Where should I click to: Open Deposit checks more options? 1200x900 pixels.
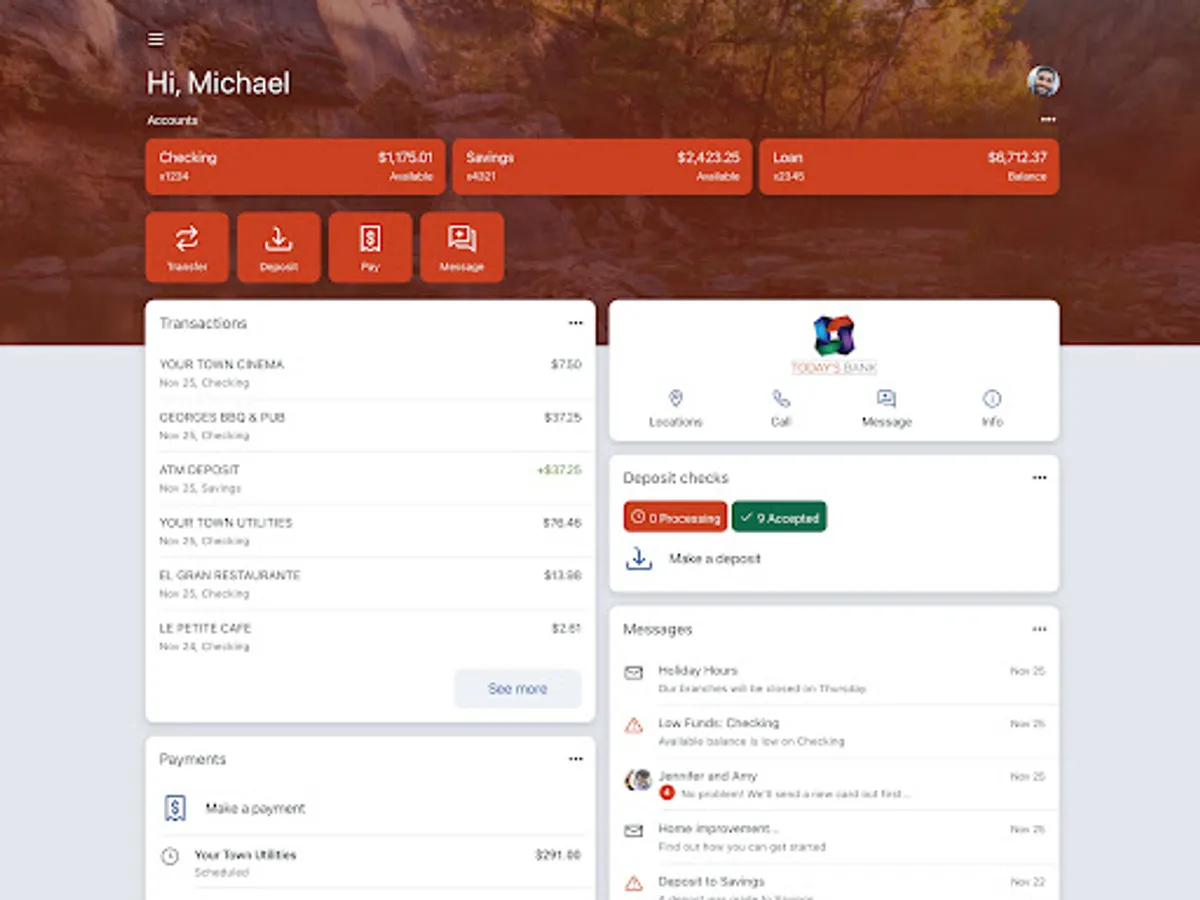[1040, 478]
